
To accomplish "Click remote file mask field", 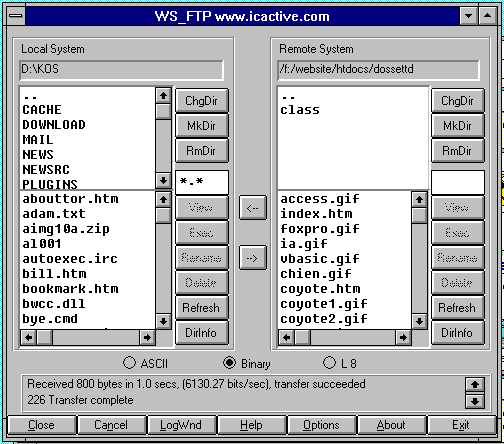I will click(458, 182).
